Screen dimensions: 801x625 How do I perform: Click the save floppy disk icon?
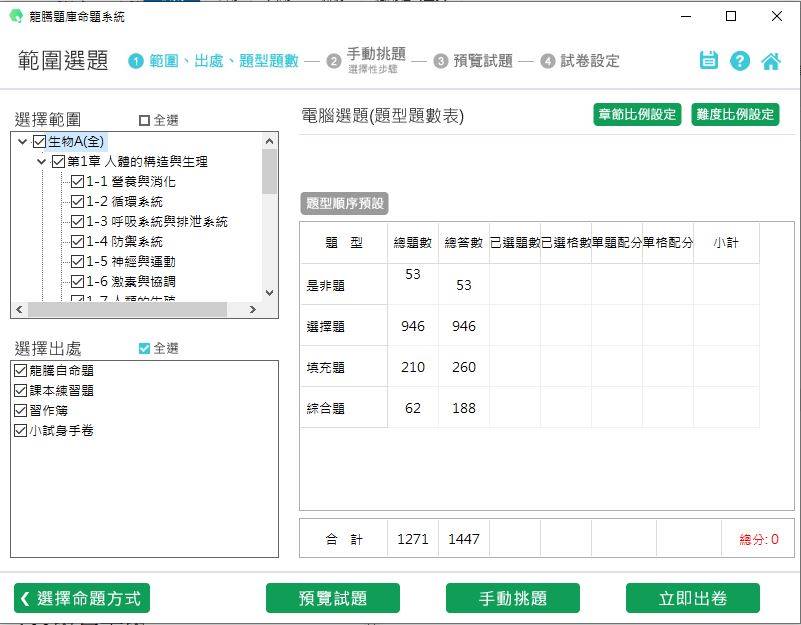pyautogui.click(x=709, y=60)
